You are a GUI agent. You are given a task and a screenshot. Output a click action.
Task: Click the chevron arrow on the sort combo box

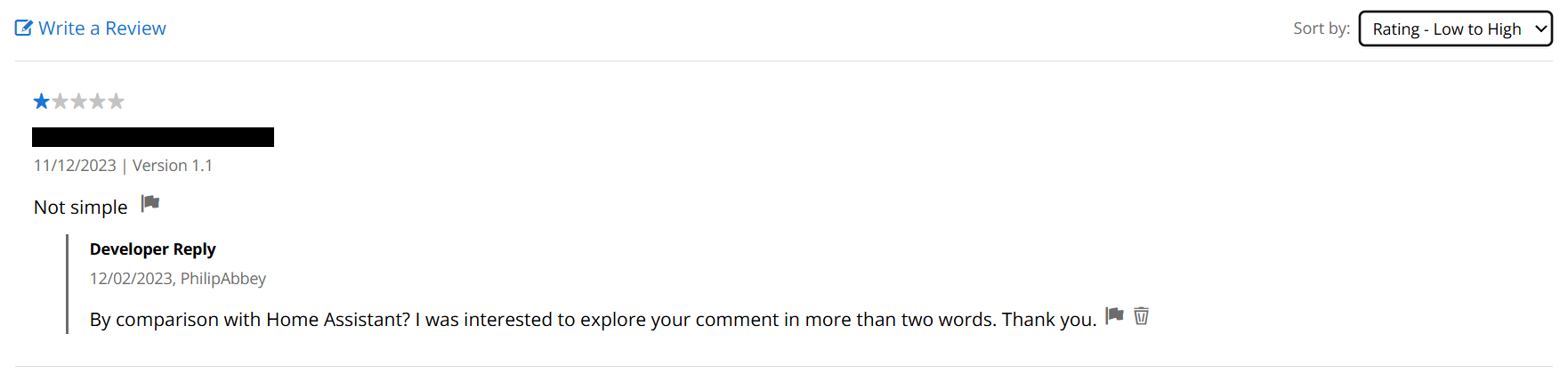click(x=1540, y=29)
